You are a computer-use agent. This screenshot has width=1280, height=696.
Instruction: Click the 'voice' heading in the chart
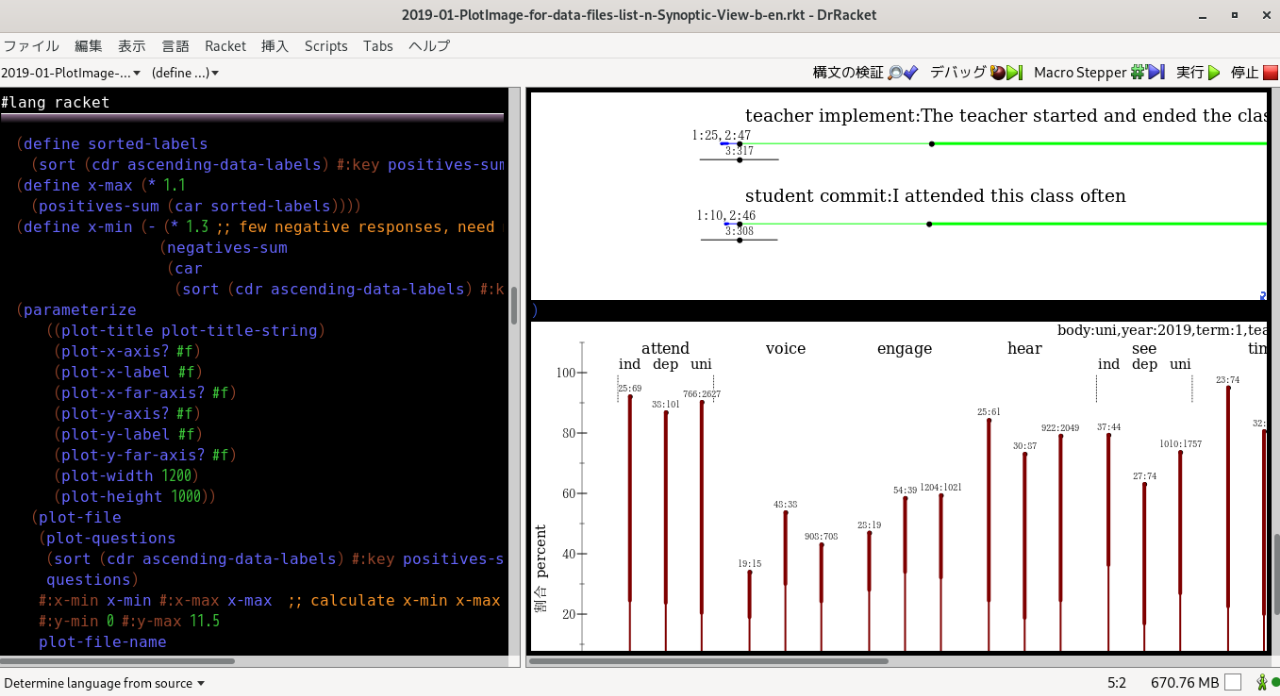tap(785, 349)
